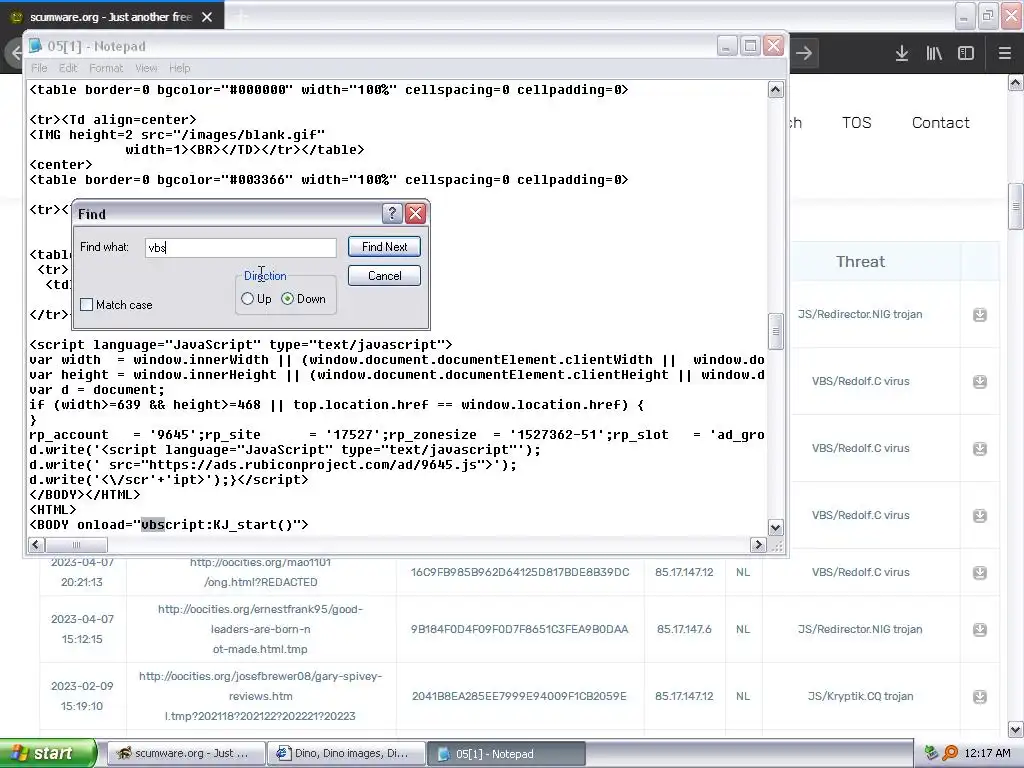The width and height of the screenshot is (1024, 768).
Task: Switch to the scumware.org browser tab
Action: click(111, 17)
